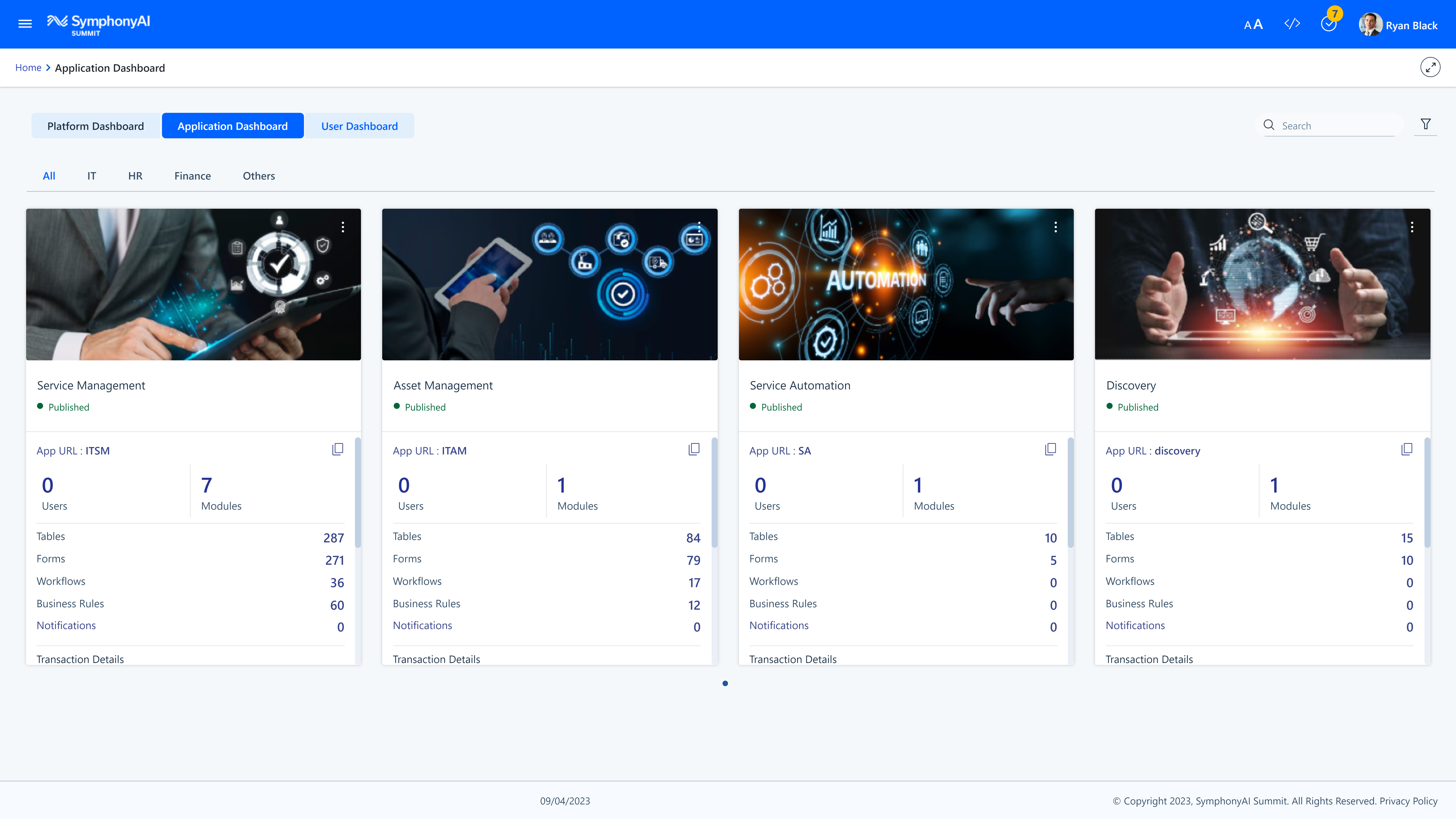1456x819 pixels.
Task: Open the hamburger navigation menu
Action: coord(25,24)
